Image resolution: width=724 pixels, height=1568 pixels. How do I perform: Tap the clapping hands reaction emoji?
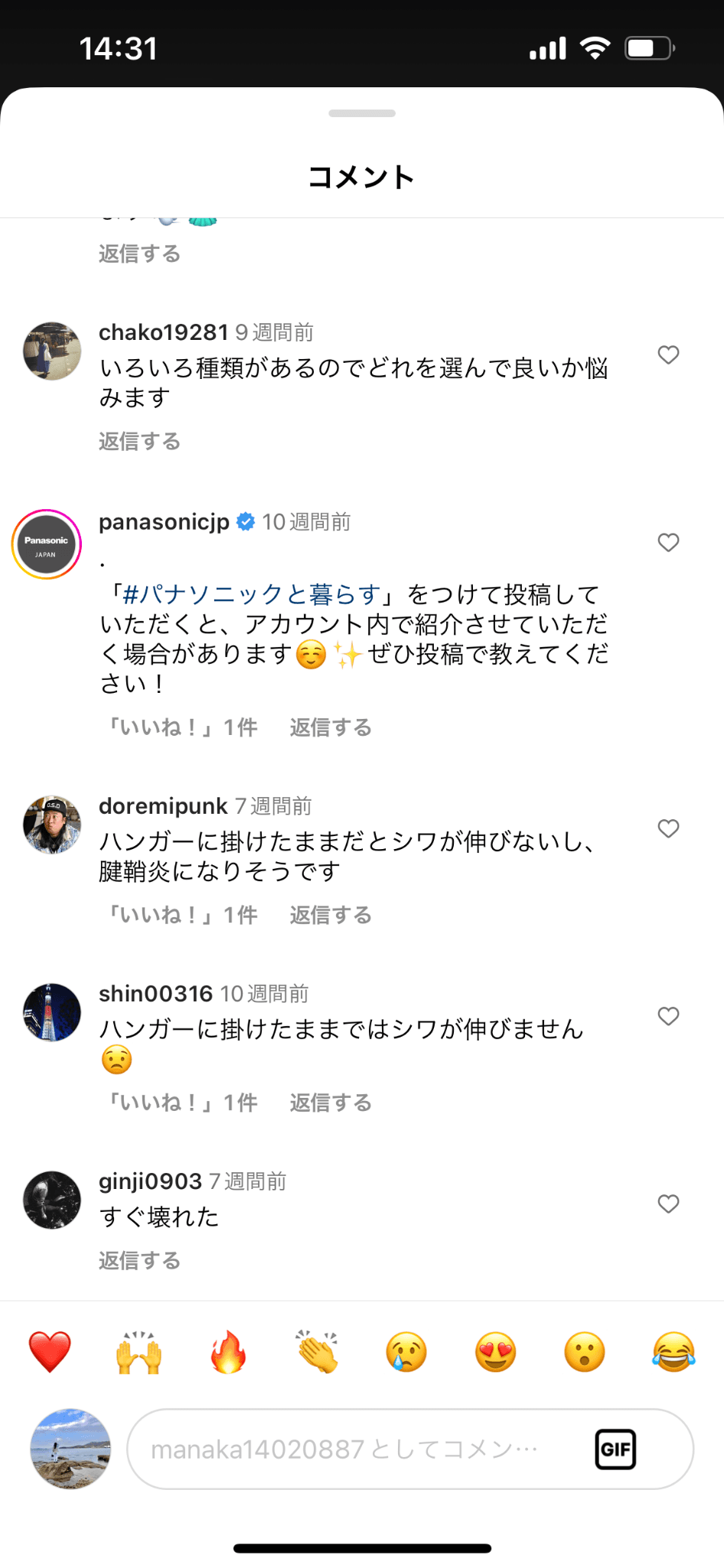[x=318, y=1351]
